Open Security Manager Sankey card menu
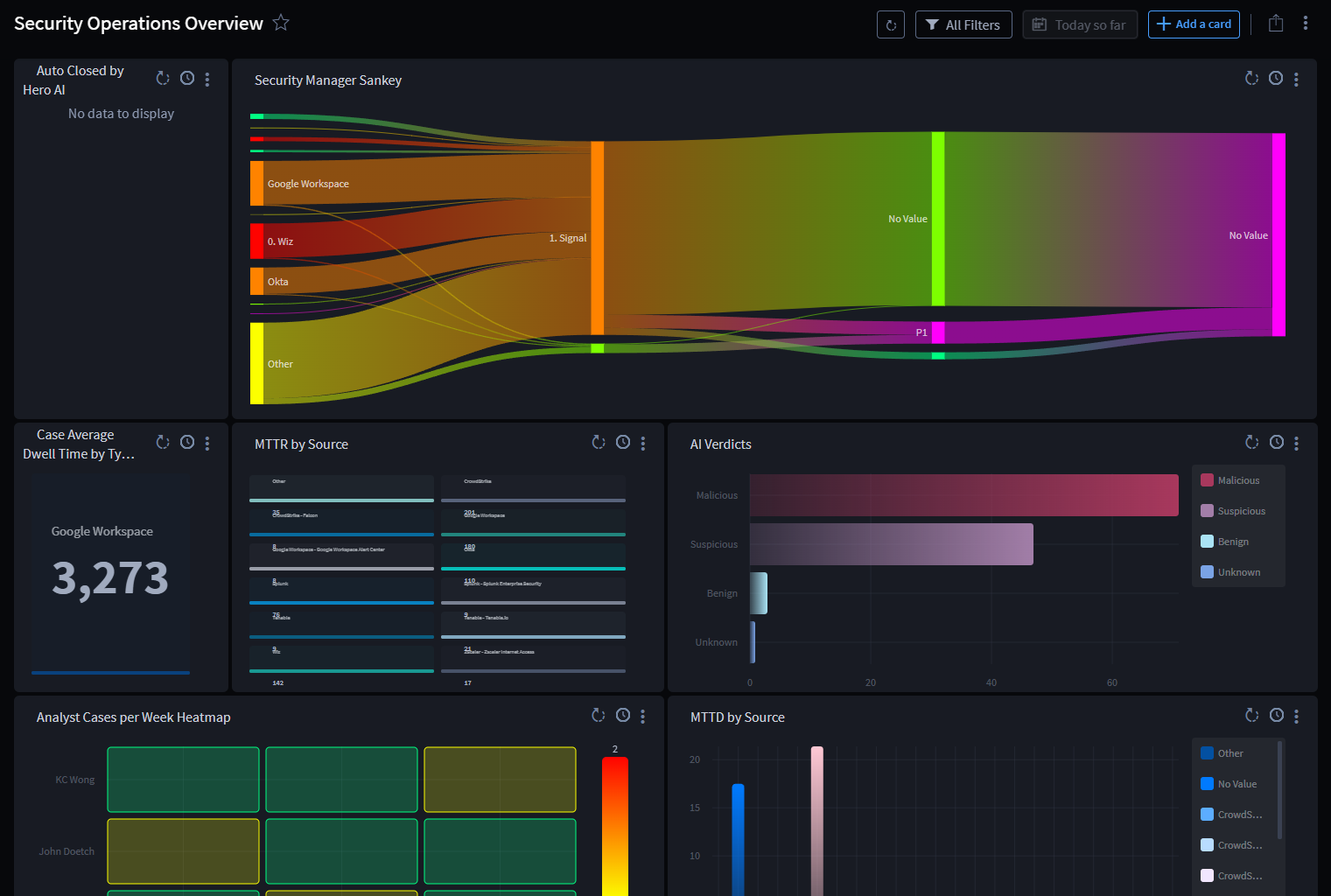 [x=1297, y=80]
